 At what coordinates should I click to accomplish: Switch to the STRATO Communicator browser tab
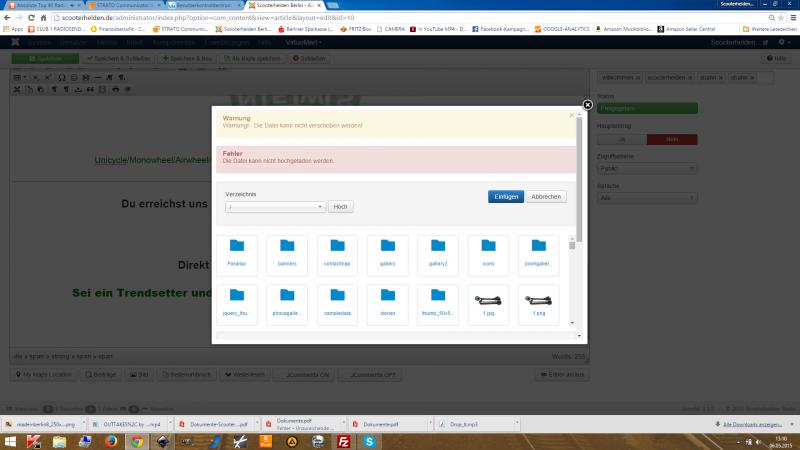[x=124, y=6]
